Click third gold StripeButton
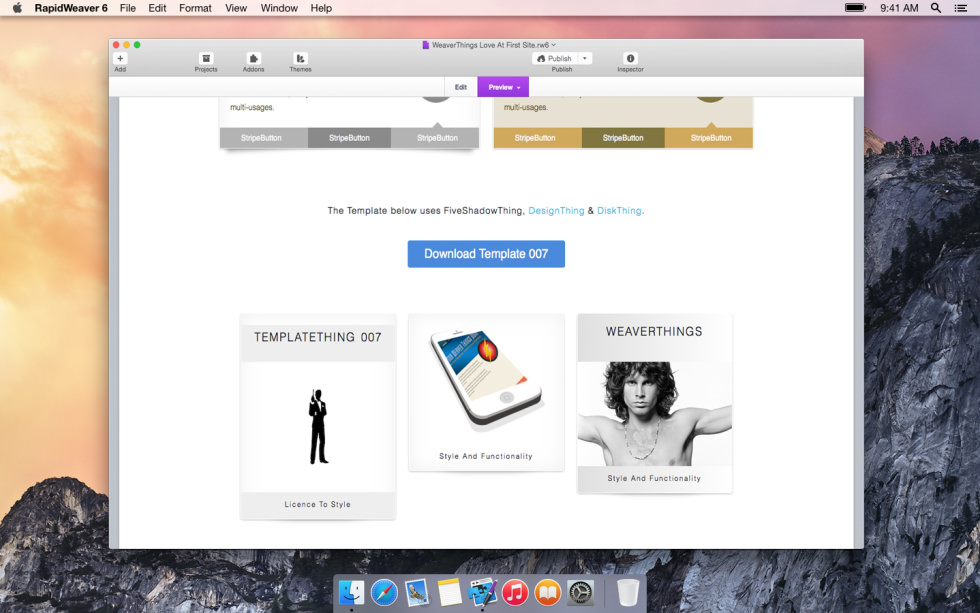 709,138
